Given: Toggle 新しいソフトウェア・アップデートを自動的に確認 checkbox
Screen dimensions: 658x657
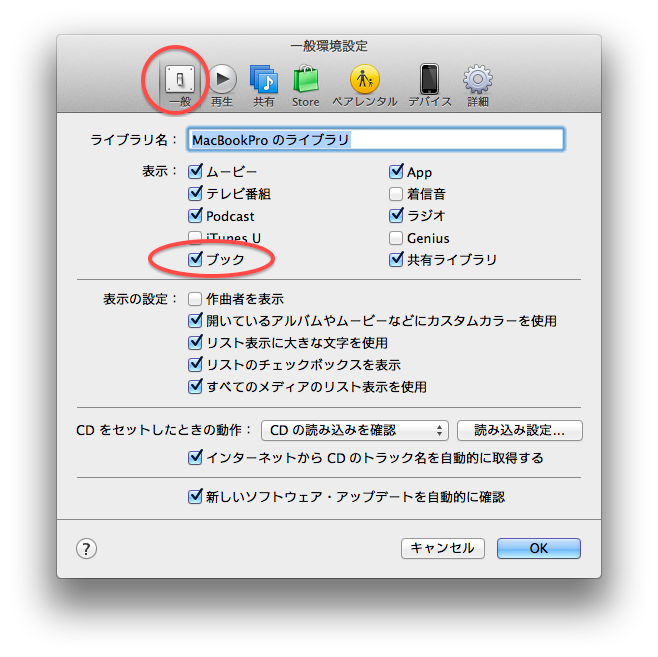Looking at the screenshot, I should pyautogui.click(x=195, y=497).
